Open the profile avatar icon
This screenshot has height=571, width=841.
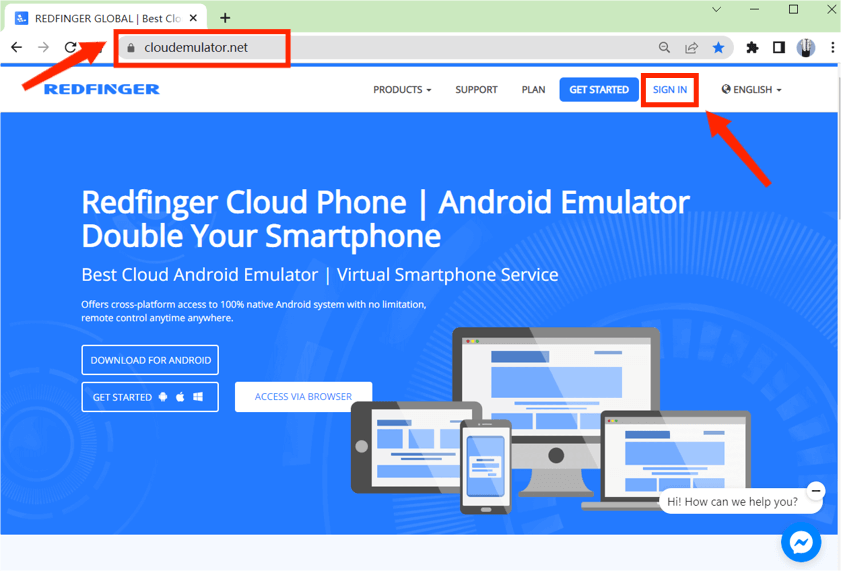pyautogui.click(x=806, y=48)
